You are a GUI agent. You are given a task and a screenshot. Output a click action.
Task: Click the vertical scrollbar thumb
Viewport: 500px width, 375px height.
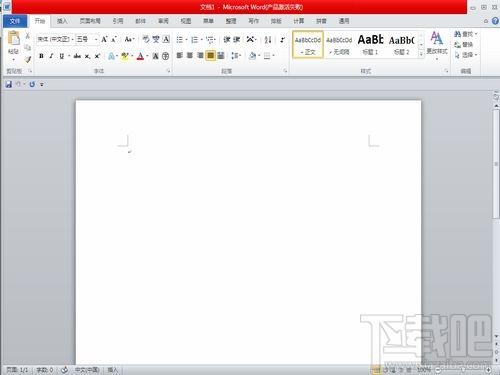point(496,163)
